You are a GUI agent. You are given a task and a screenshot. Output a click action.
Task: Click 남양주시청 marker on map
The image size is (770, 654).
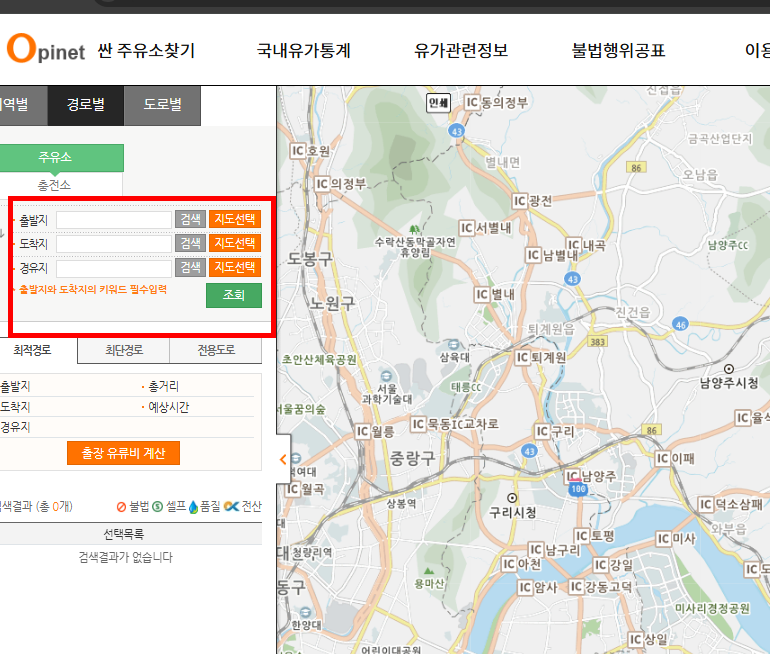point(729,369)
